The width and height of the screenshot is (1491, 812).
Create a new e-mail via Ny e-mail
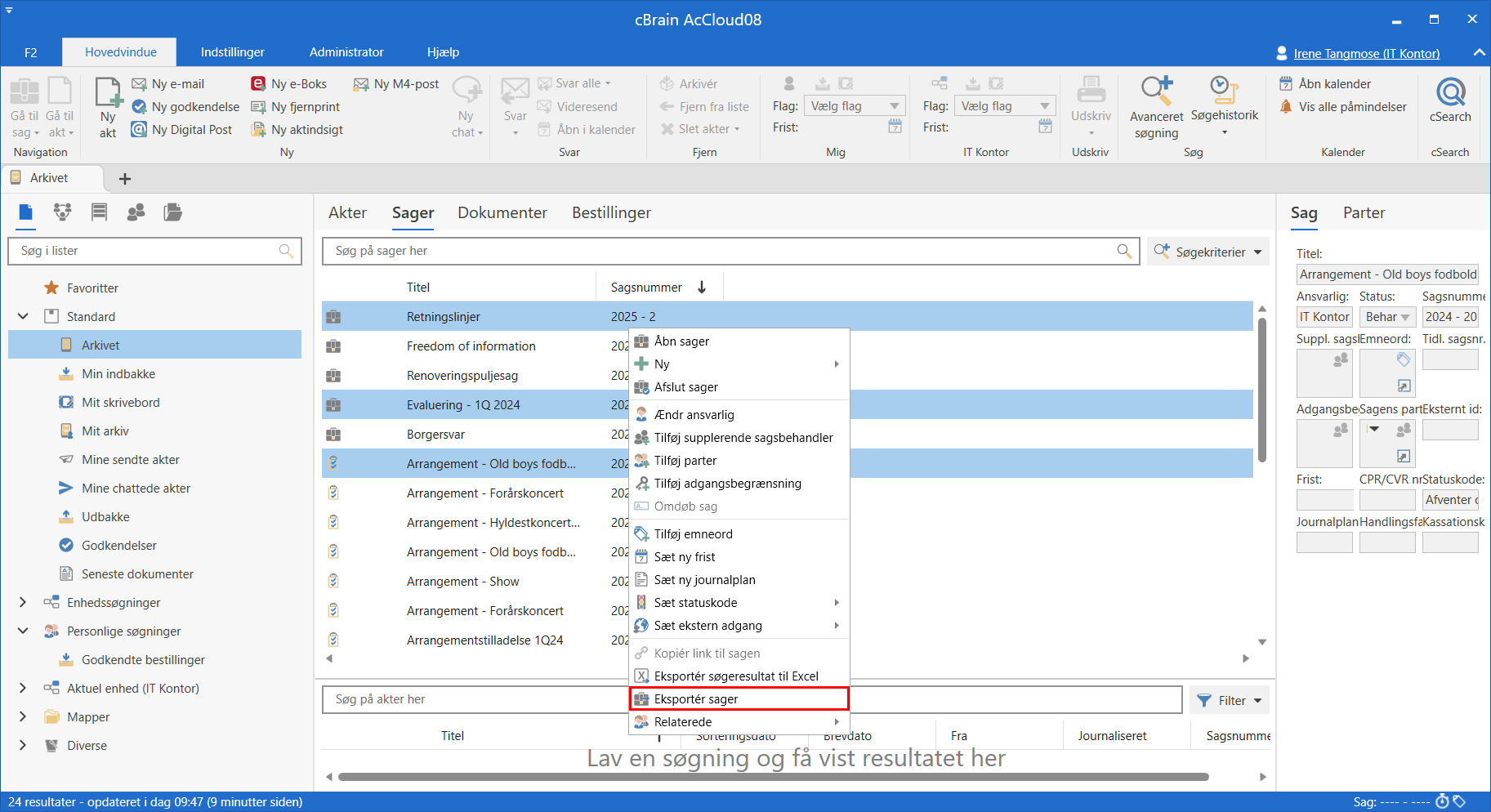coord(168,83)
